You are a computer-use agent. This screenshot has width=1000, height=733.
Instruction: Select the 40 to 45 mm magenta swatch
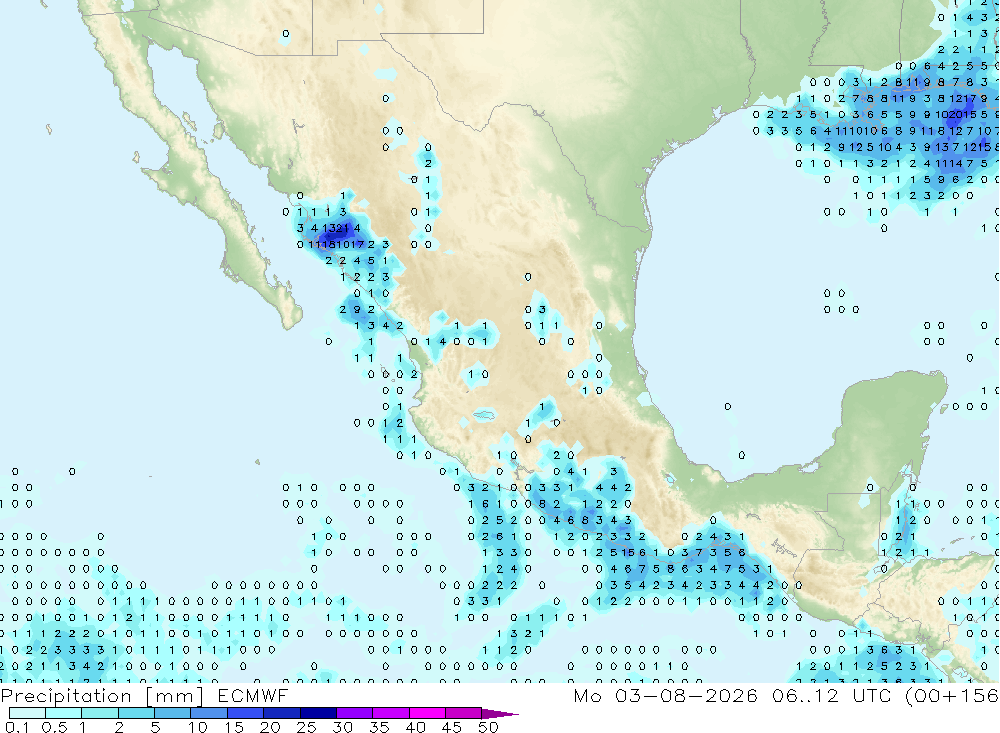click(x=427, y=713)
